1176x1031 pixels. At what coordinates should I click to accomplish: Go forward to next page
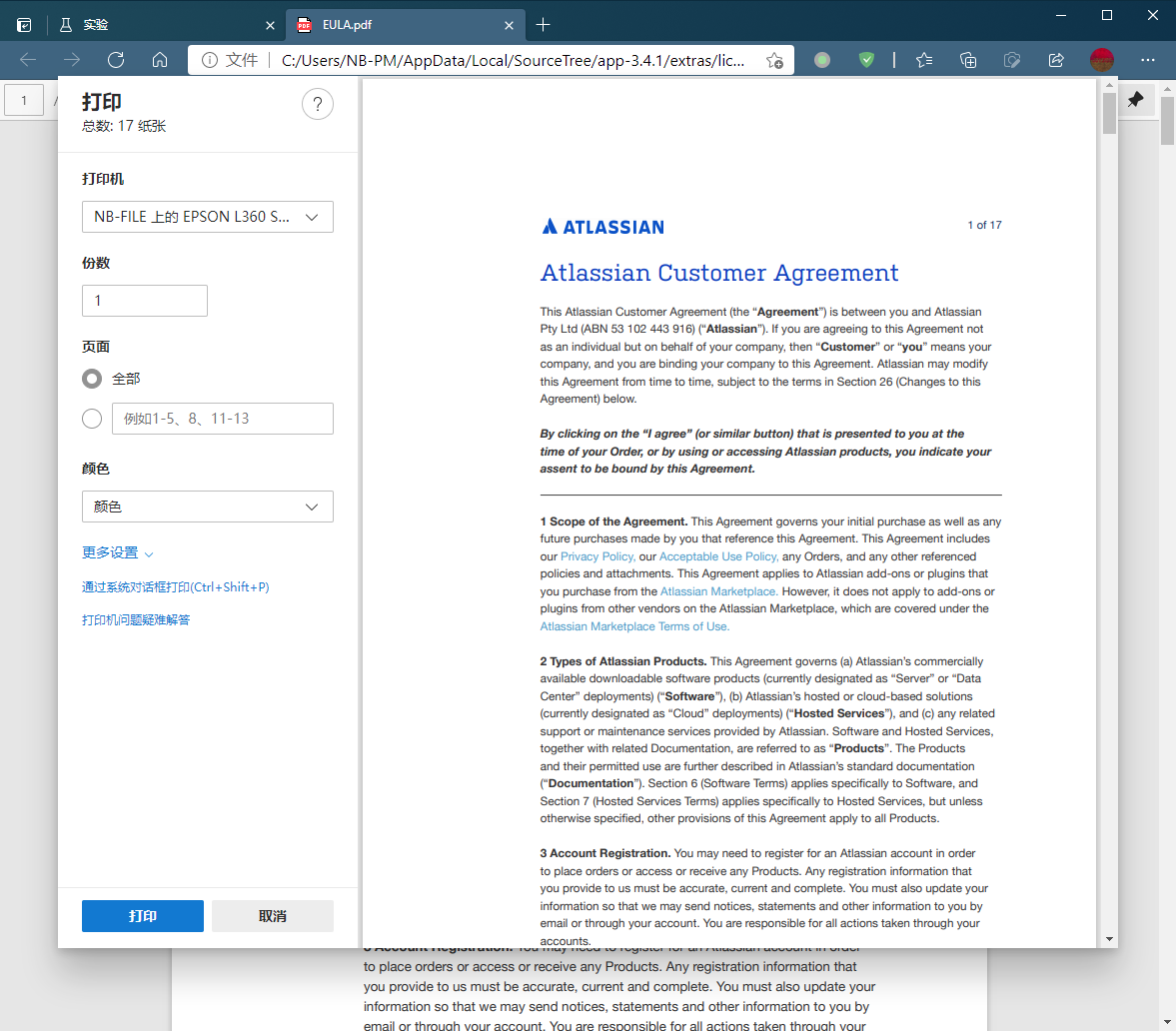click(x=72, y=60)
